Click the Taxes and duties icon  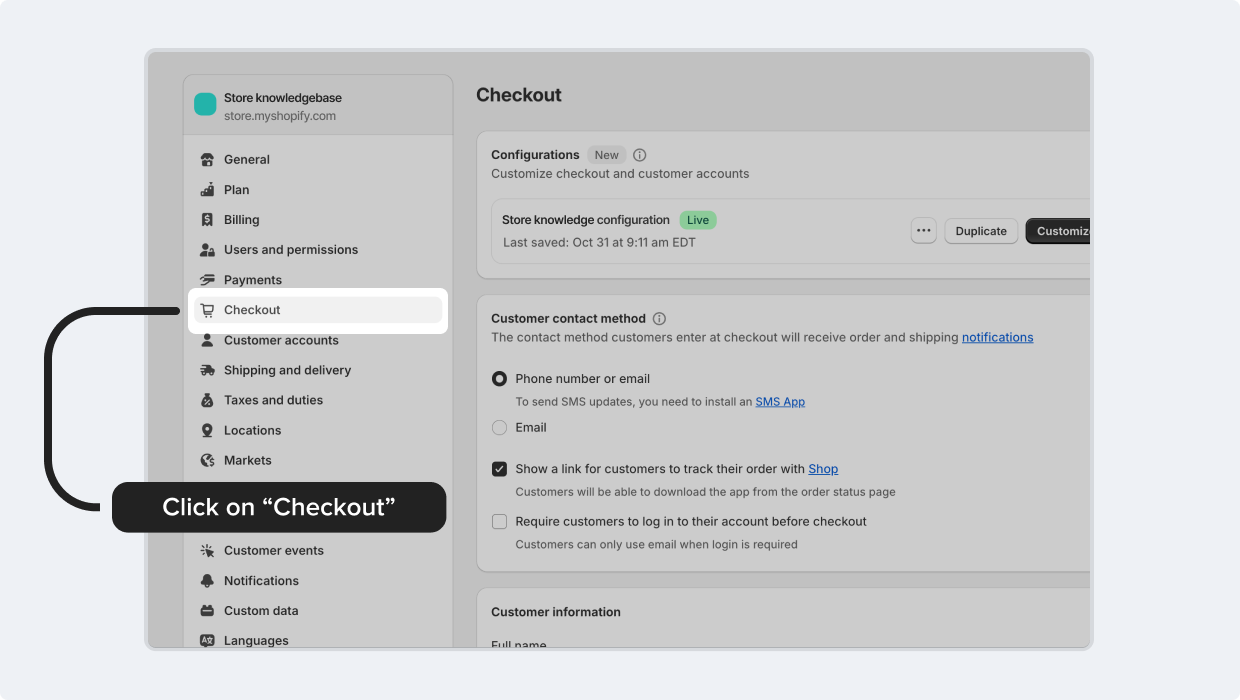[207, 400]
